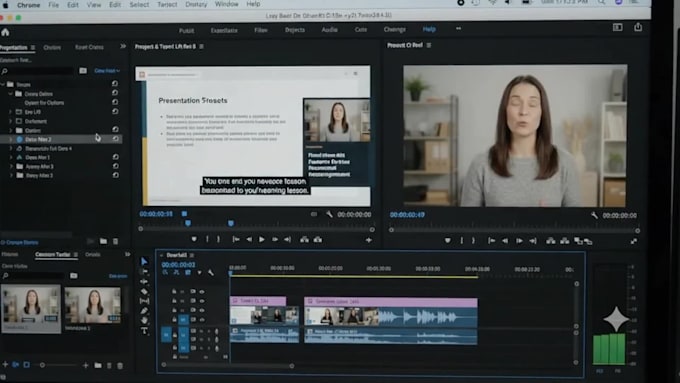Select the Ripple Edit tool
Screen dimensions: 680x383
(x=144, y=282)
